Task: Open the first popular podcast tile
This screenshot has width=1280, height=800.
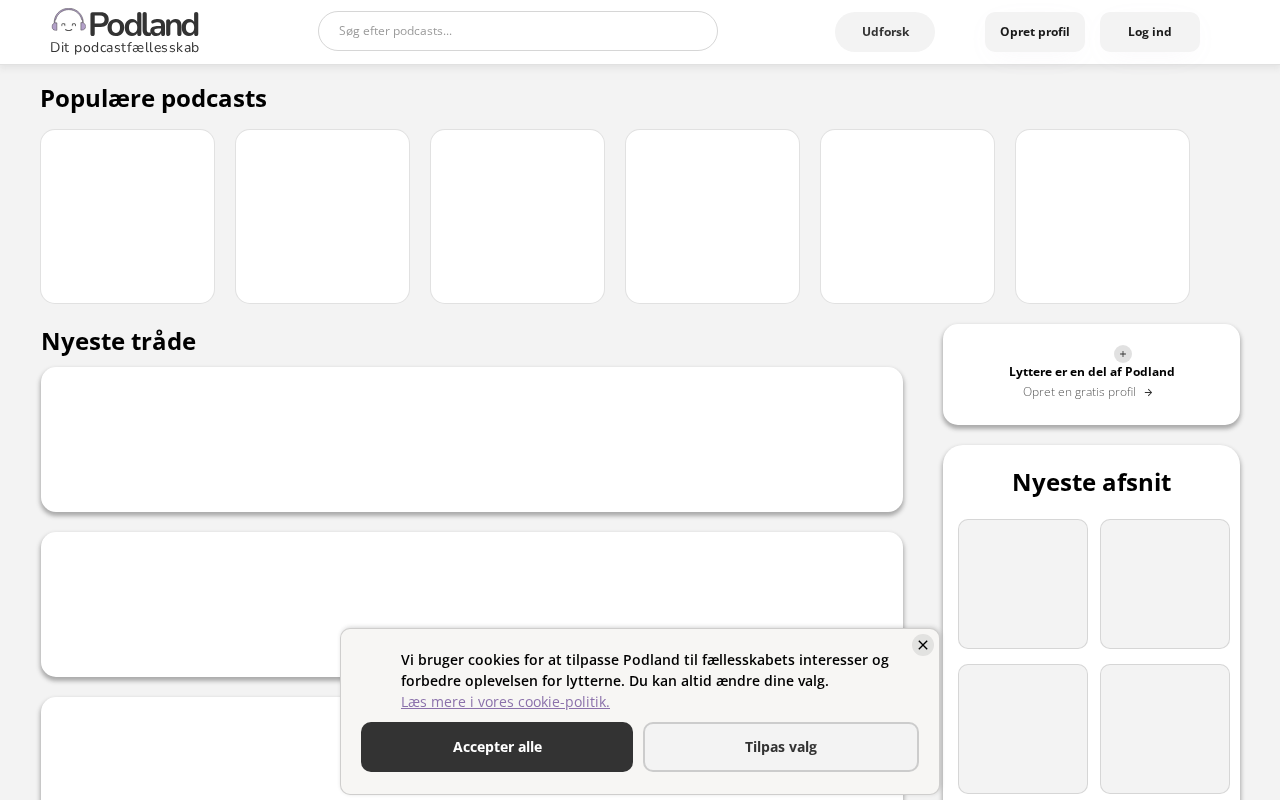Action: click(x=127, y=216)
